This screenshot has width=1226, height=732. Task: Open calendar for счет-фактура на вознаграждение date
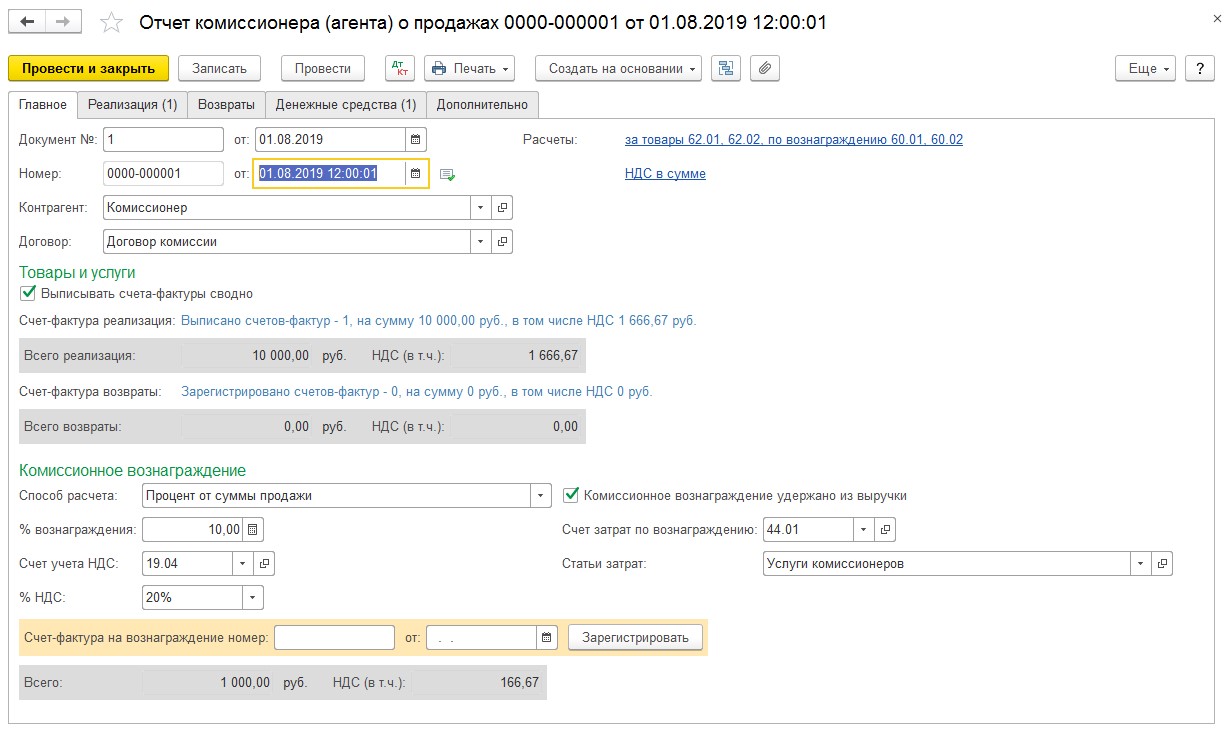546,638
